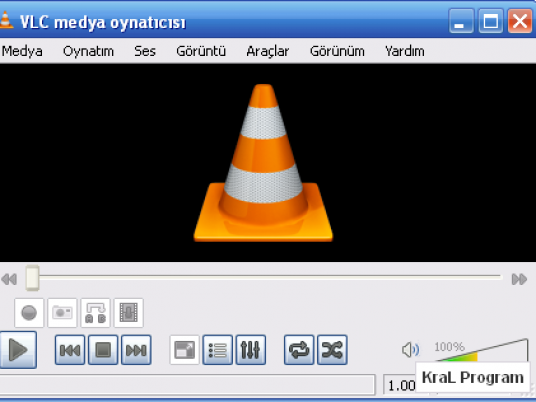Close the VLC window

pyautogui.click(x=520, y=21)
